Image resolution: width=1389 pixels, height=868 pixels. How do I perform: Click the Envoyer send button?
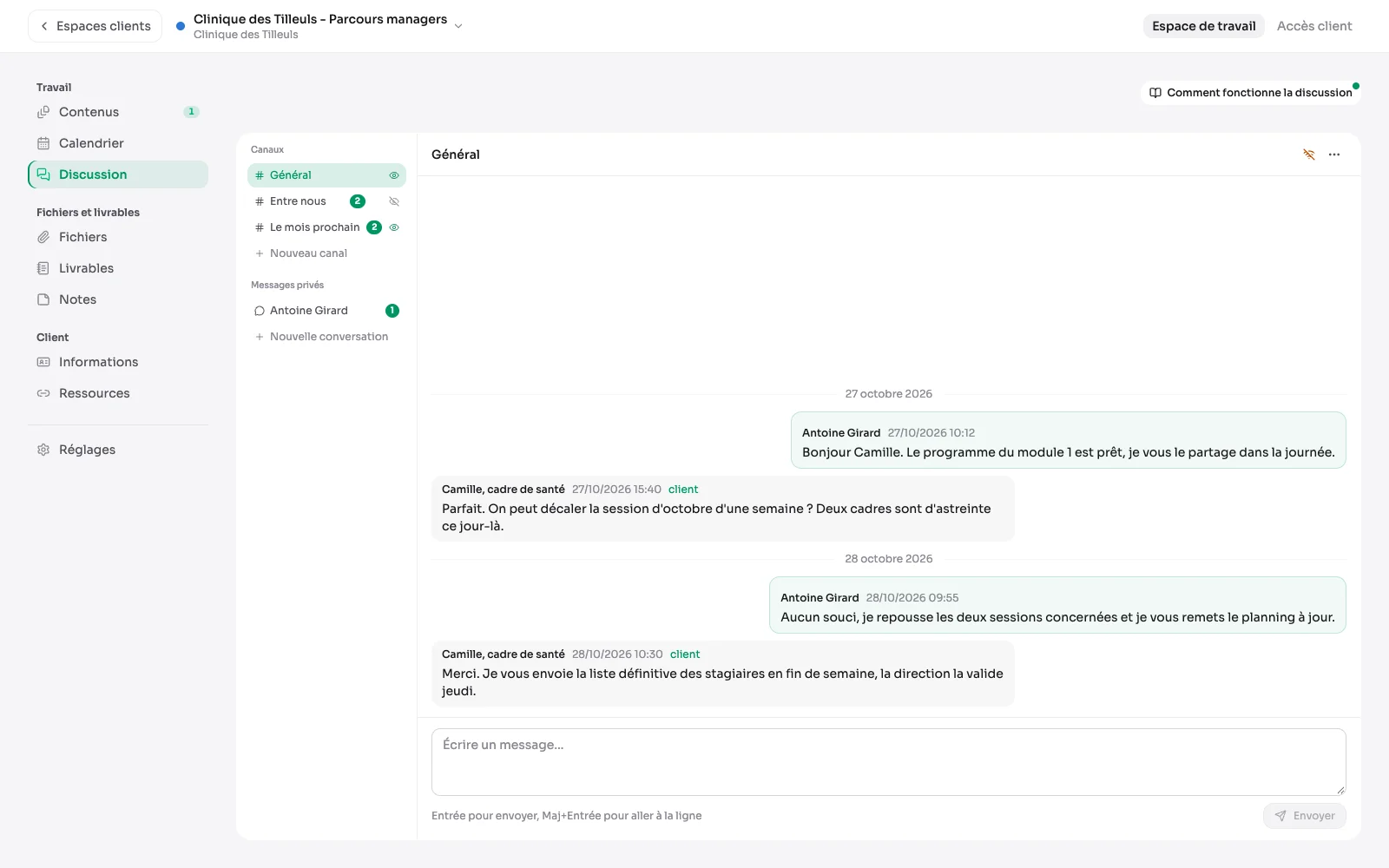coord(1305,816)
